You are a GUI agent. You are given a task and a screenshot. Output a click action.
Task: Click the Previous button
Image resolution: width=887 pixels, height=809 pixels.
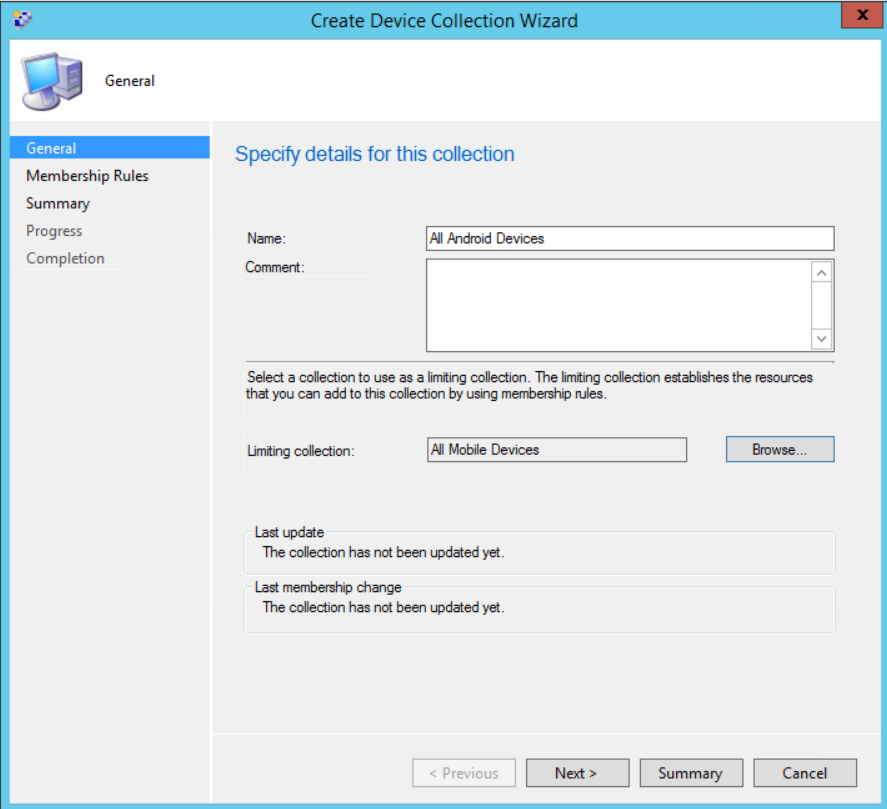(x=464, y=773)
